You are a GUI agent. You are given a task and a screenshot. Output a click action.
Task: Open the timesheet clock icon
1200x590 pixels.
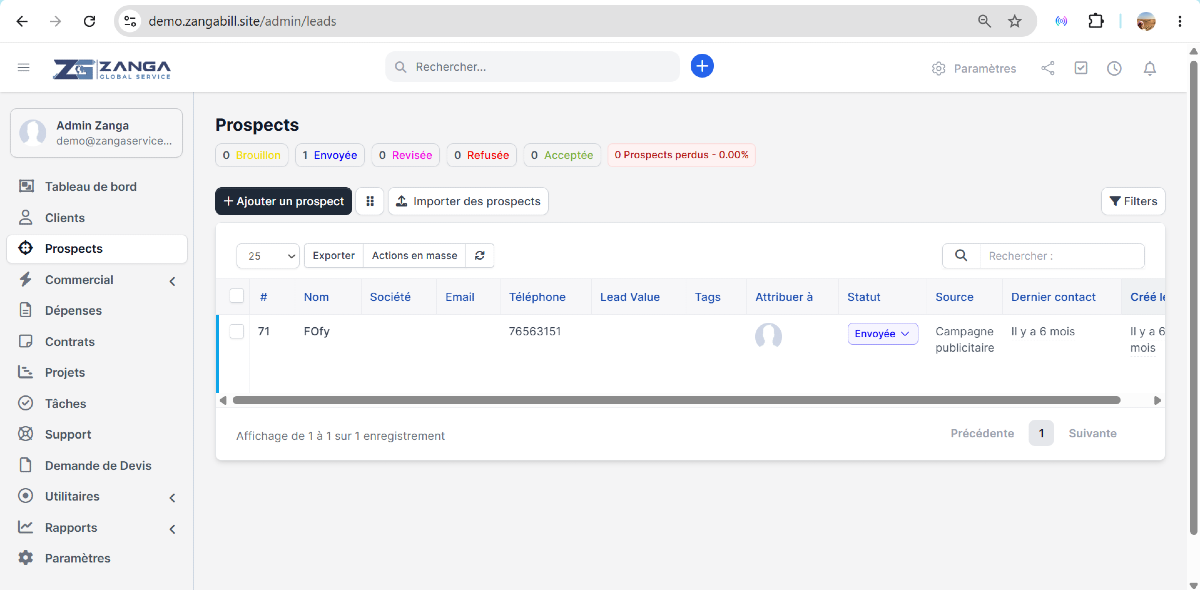click(1114, 68)
